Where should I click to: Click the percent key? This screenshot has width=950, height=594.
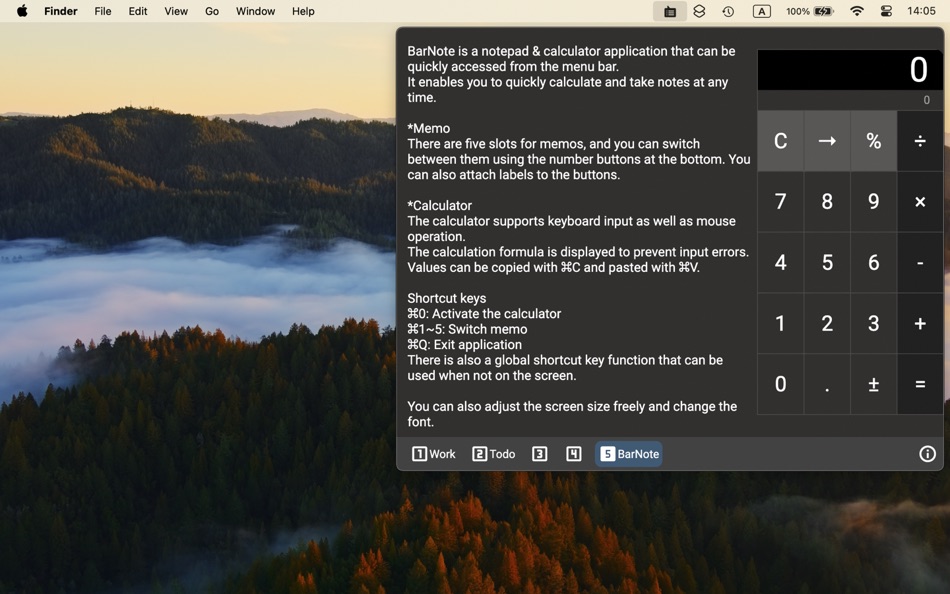873,141
